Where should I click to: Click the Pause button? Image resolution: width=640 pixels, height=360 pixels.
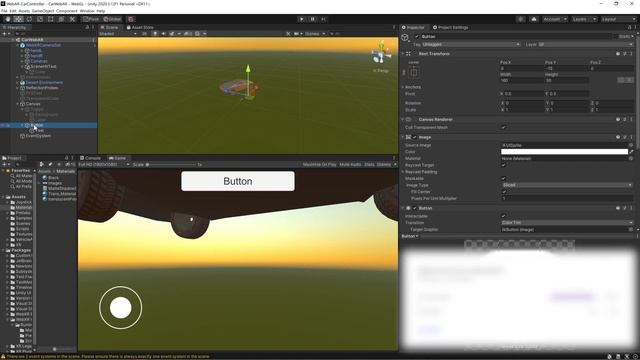pyautogui.click(x=313, y=19)
